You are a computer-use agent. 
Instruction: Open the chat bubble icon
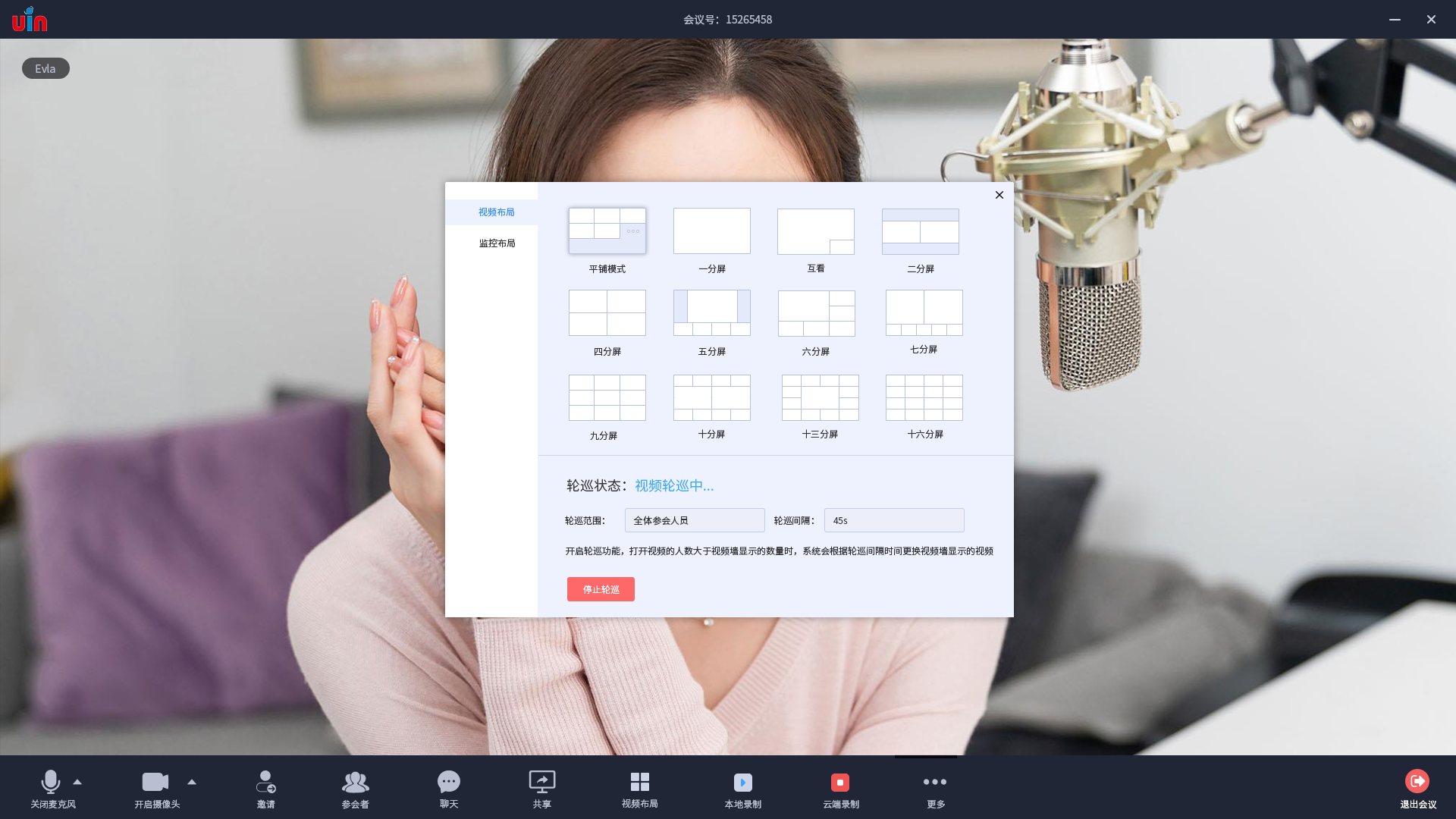point(449,781)
